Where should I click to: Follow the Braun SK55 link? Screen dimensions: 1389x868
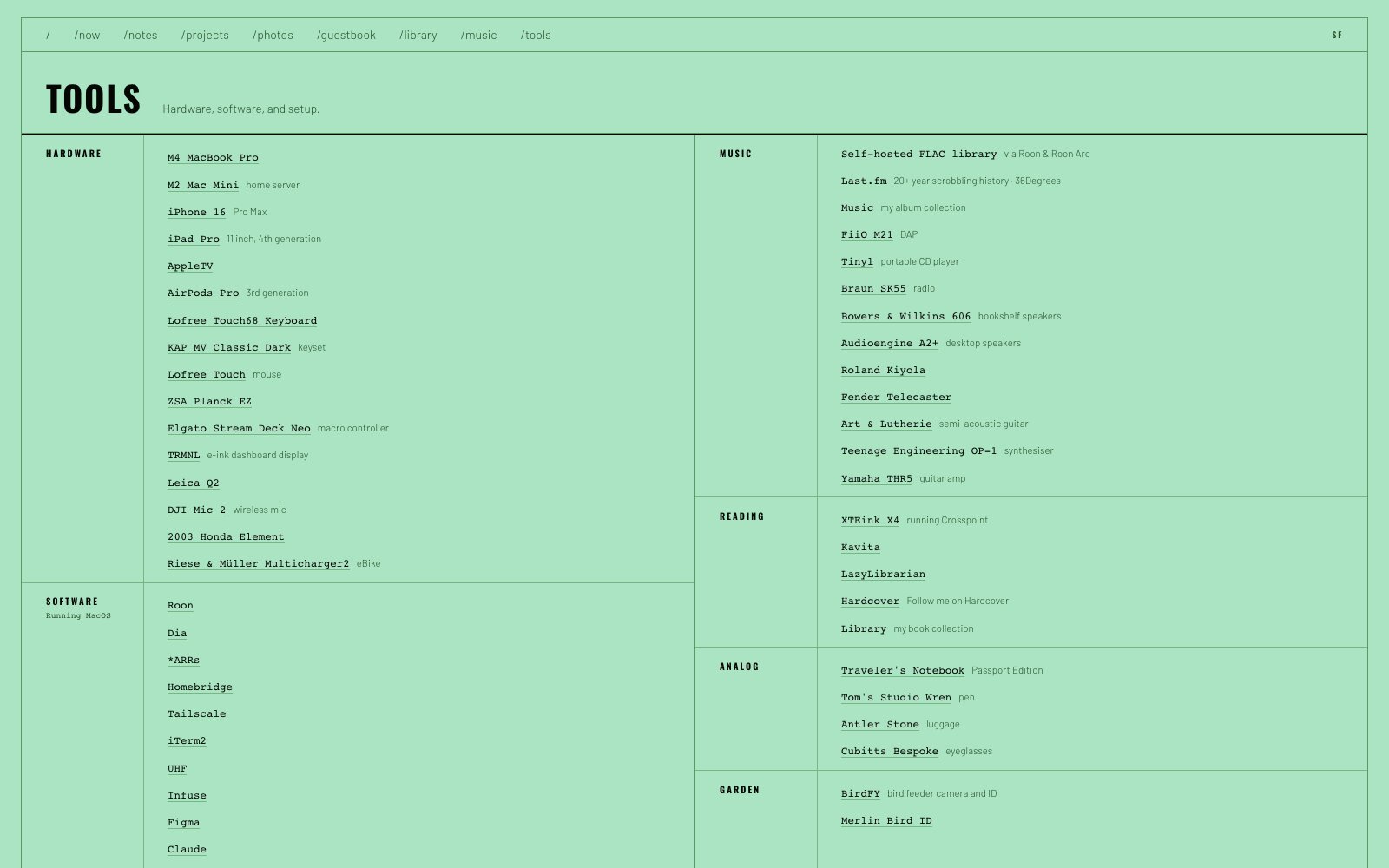(873, 288)
